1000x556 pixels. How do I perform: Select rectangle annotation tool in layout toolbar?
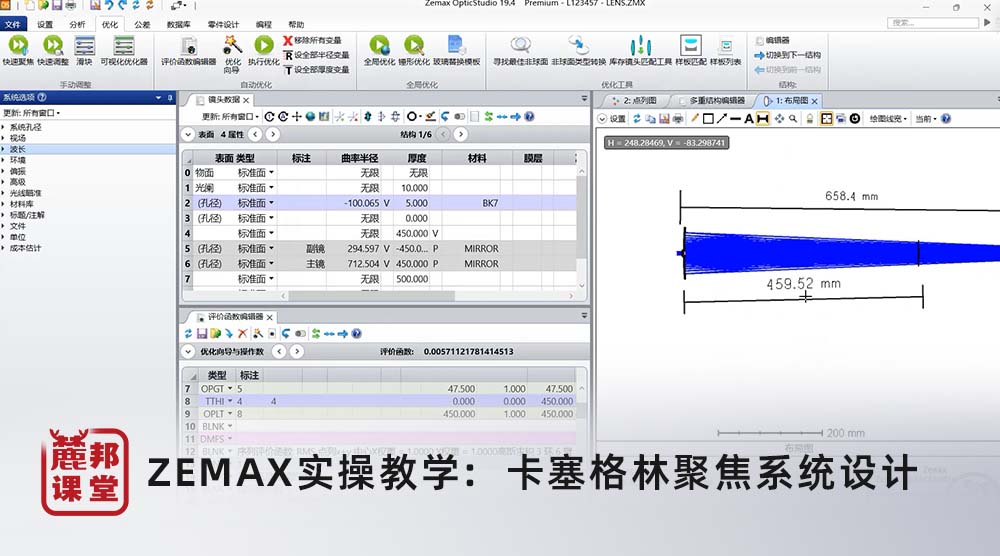(708, 119)
